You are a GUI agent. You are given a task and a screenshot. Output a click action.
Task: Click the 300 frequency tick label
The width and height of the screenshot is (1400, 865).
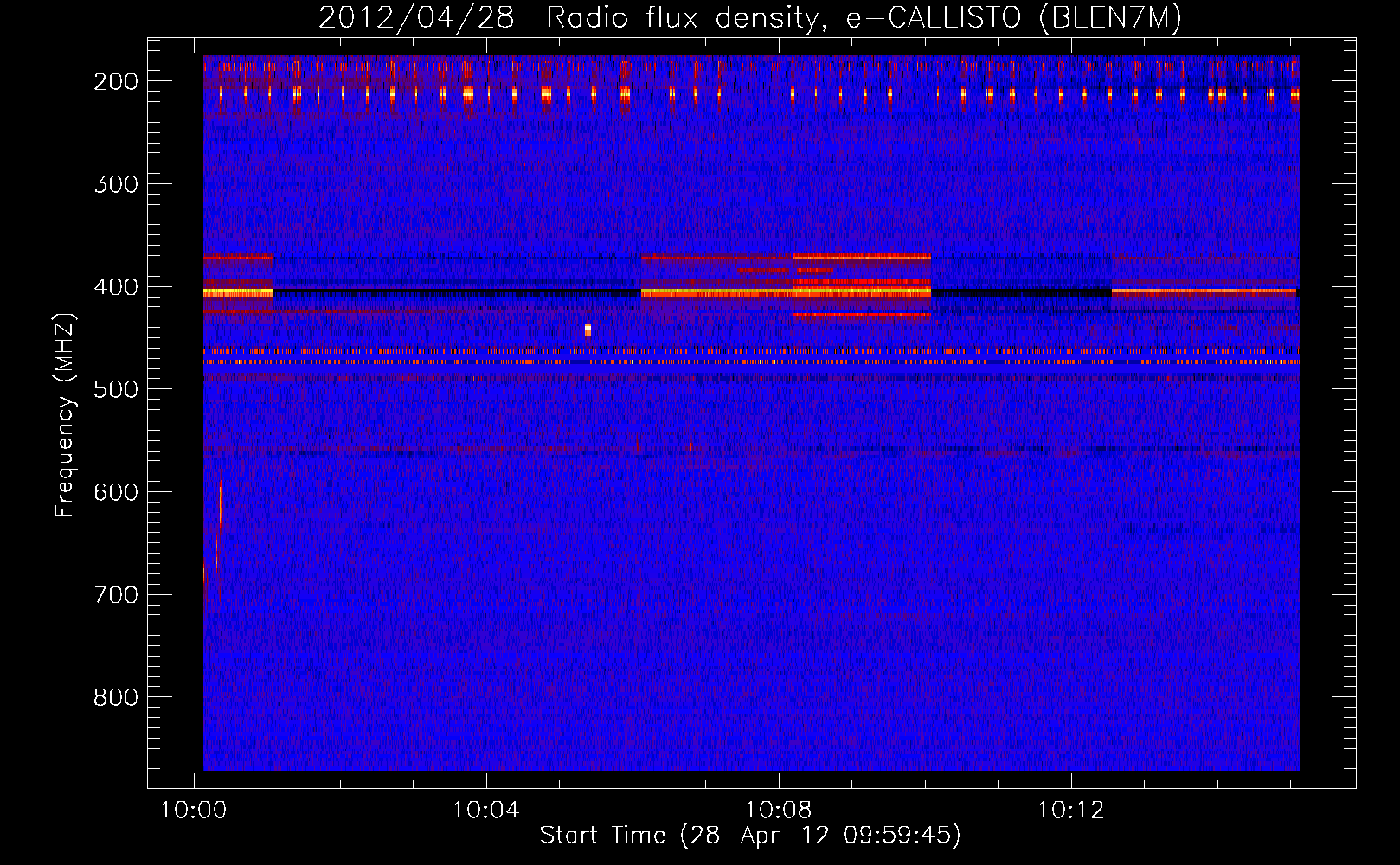coord(116,184)
